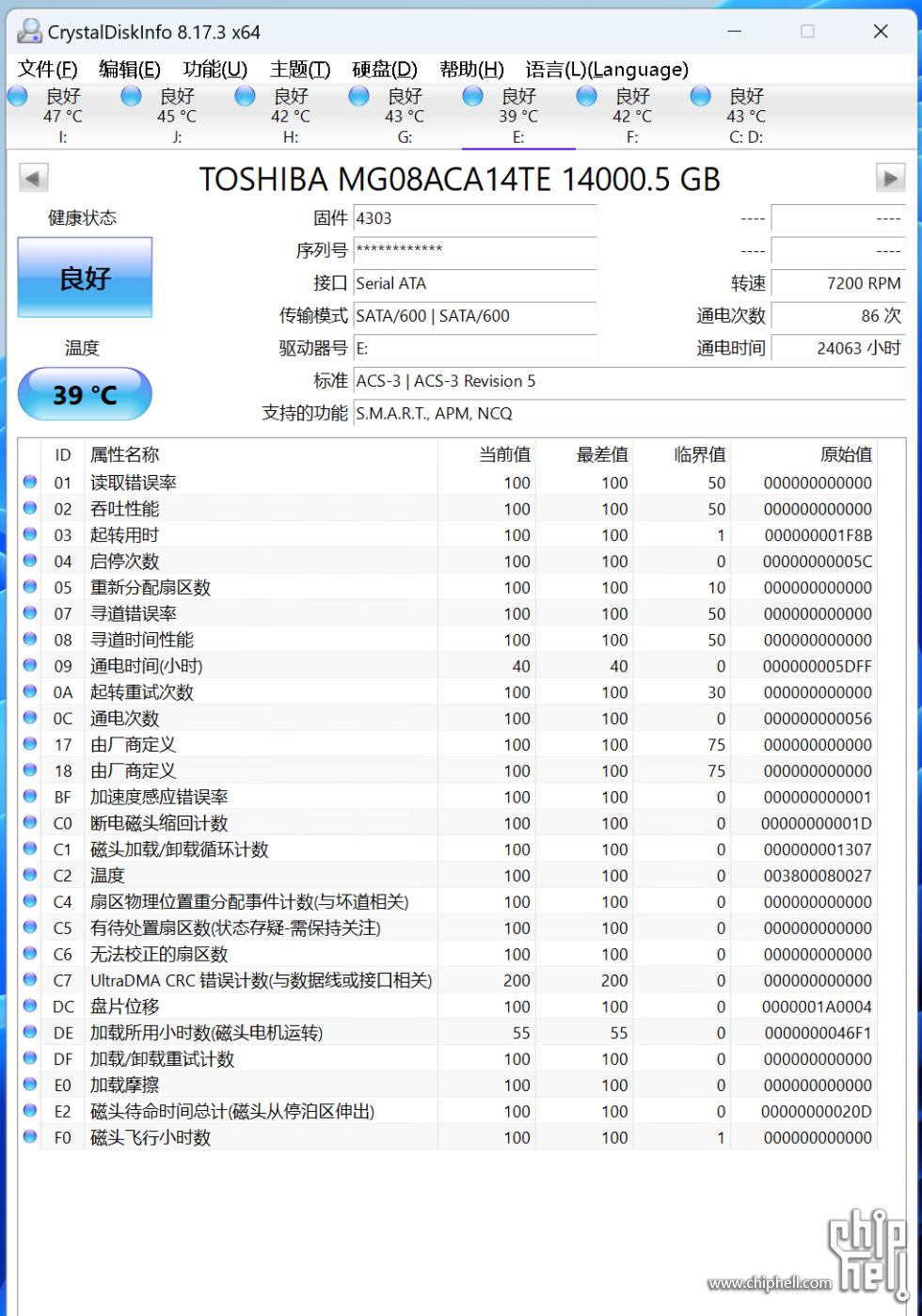
Task: Click the 加载摩擦 attribute name
Action: click(124, 1086)
